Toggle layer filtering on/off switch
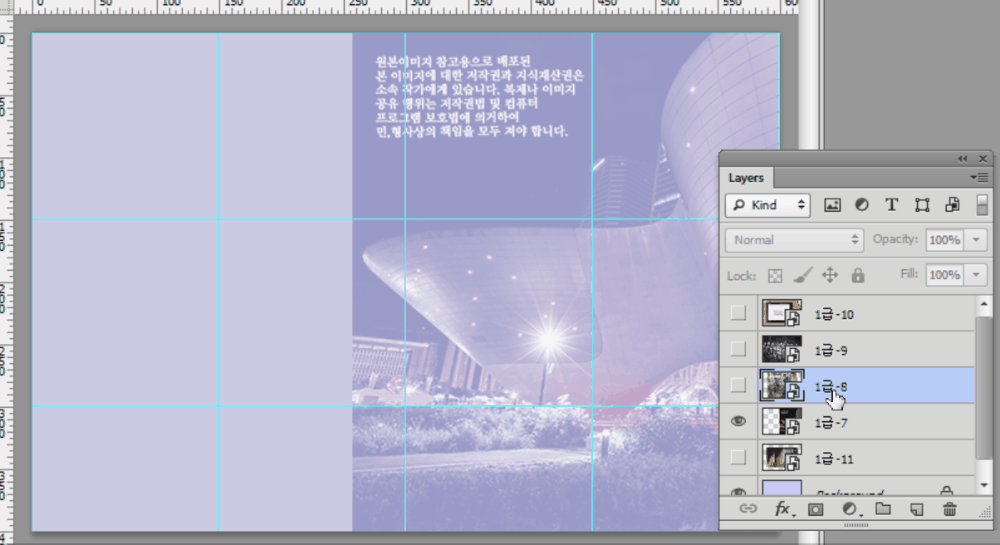Viewport: 1000px width, 545px height. click(982, 205)
